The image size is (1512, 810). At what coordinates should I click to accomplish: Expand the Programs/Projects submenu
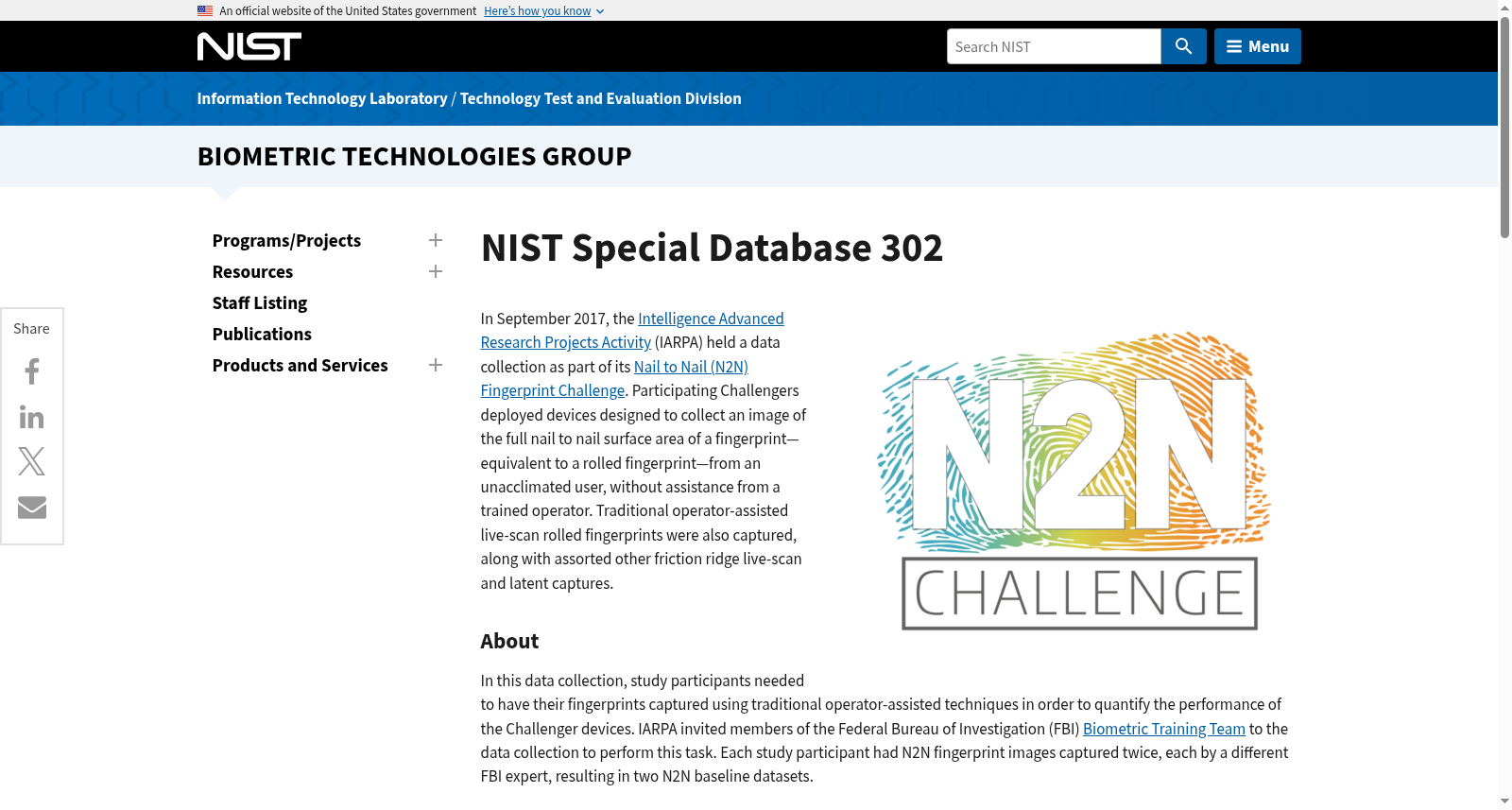(436, 240)
